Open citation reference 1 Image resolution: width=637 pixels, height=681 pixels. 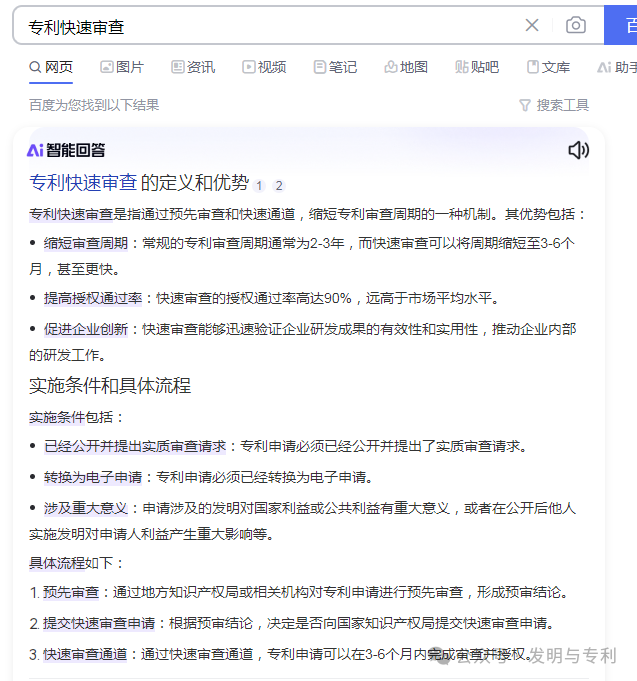259,186
